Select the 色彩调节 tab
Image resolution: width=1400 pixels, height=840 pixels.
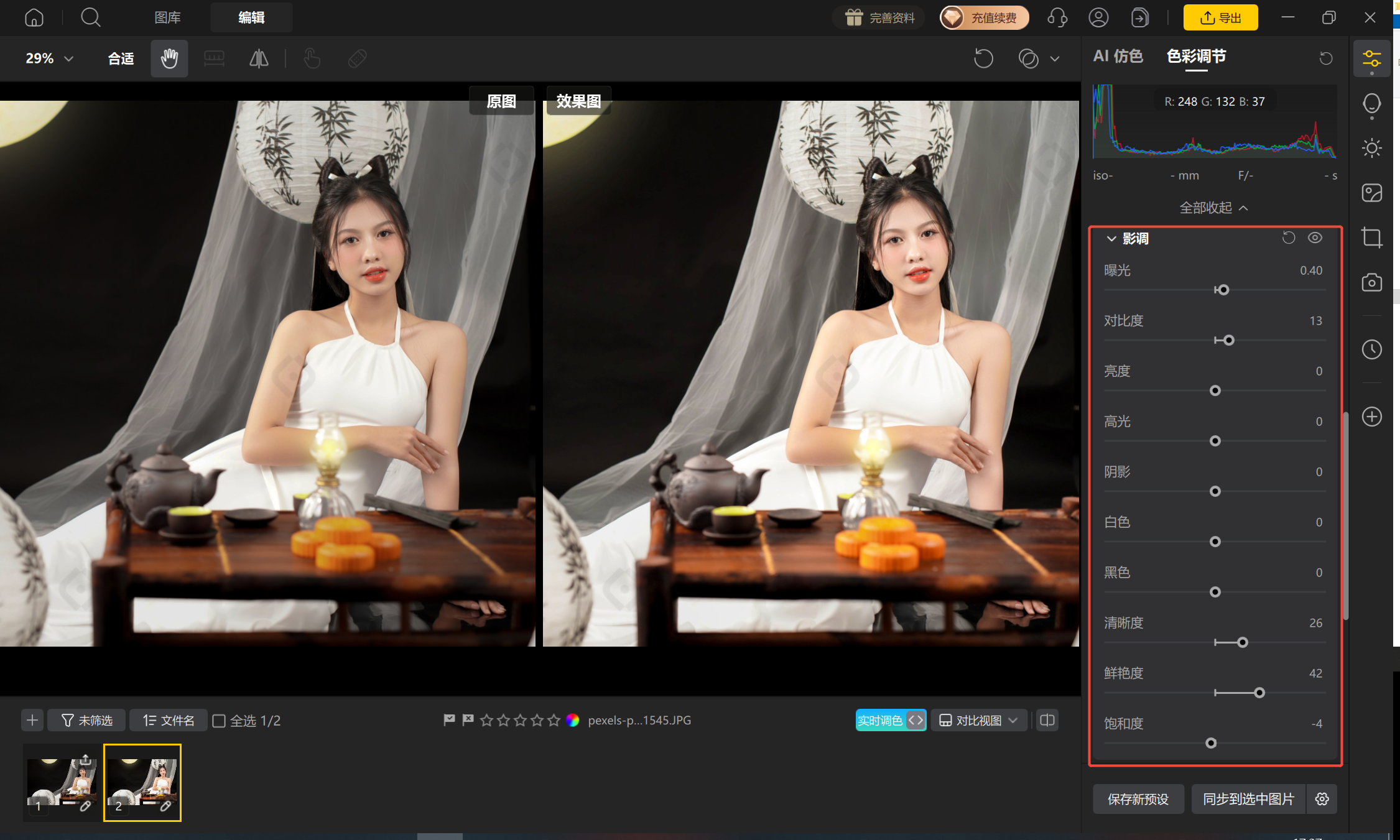[1196, 56]
